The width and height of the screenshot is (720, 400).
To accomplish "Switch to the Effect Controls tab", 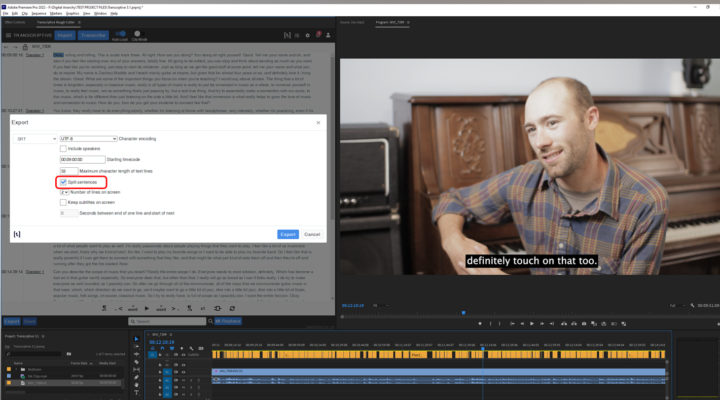I will tap(16, 22).
